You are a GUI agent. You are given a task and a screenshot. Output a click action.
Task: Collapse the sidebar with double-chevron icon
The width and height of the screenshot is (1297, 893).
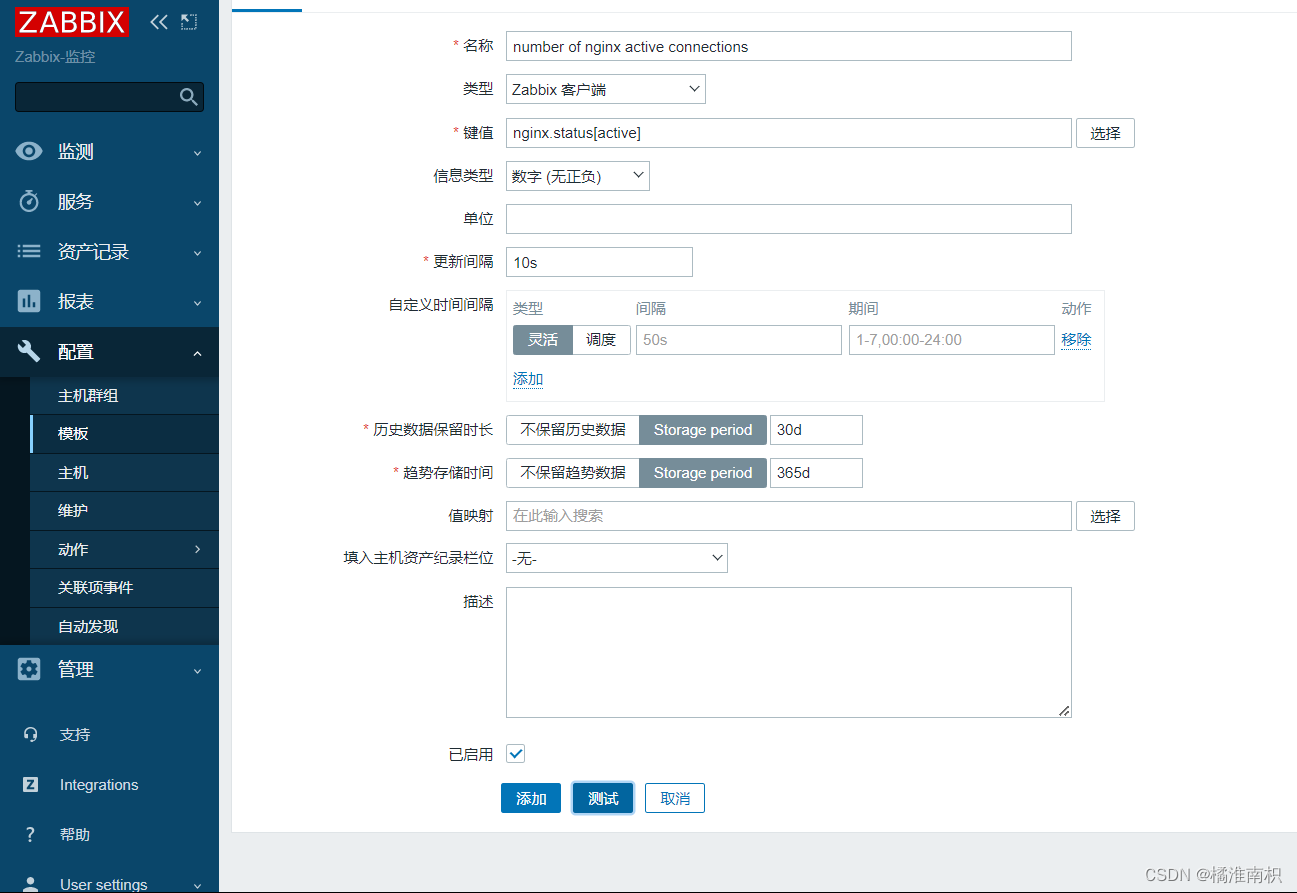(158, 21)
